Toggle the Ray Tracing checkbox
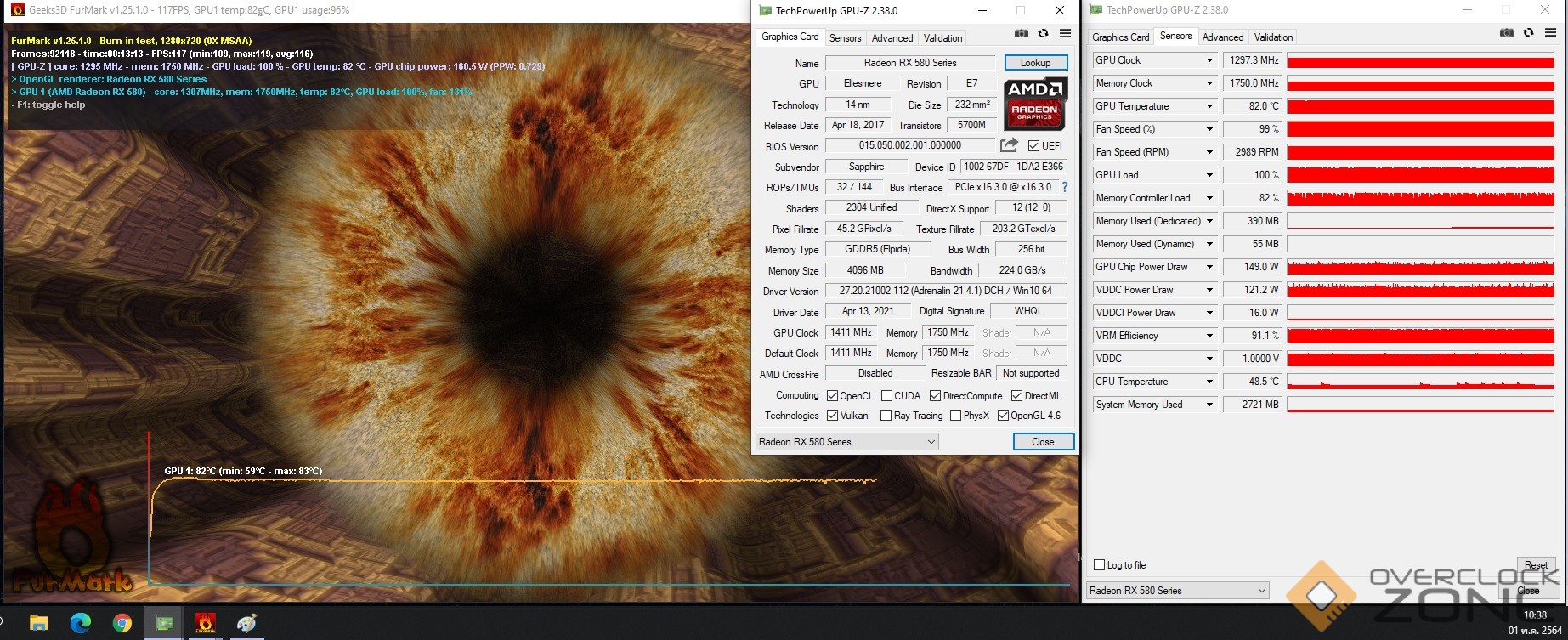Screen dimensions: 1568x640 pyautogui.click(x=886, y=416)
